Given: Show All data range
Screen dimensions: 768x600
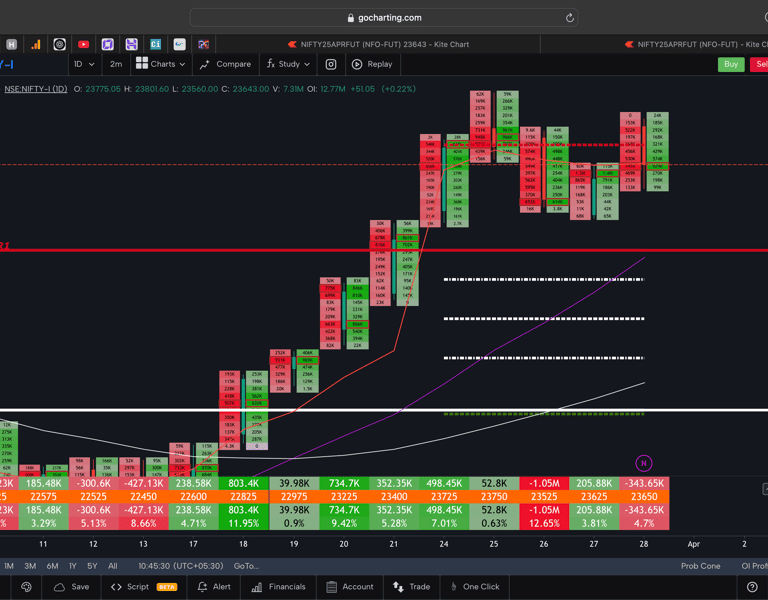Looking at the screenshot, I should [113, 566].
